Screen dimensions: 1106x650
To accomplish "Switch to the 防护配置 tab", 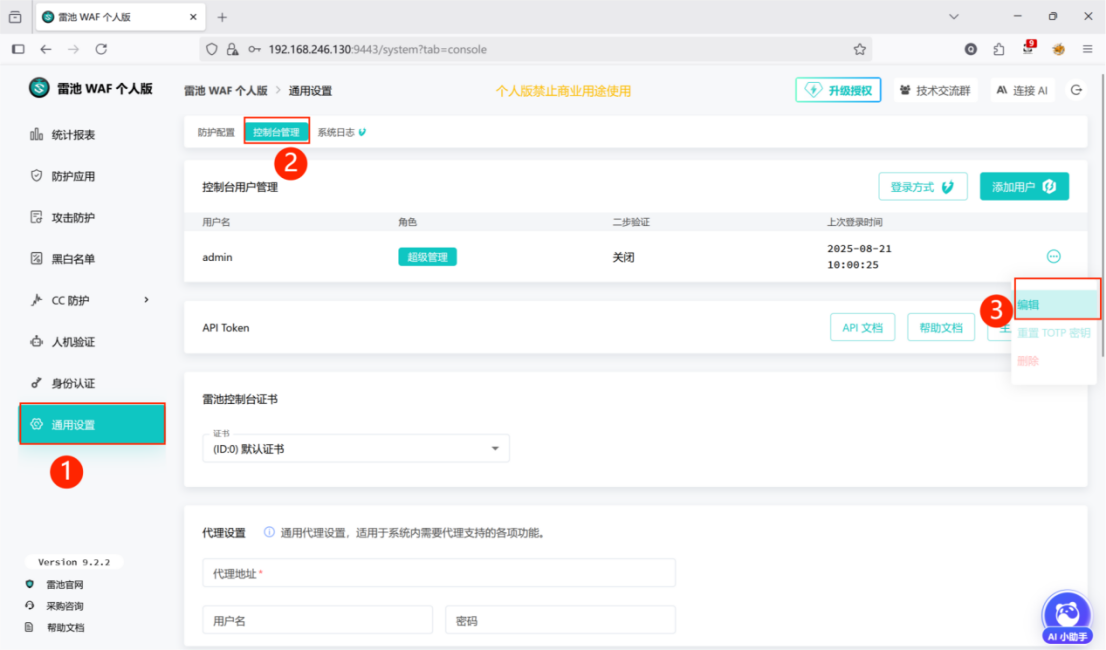I will coord(216,133).
